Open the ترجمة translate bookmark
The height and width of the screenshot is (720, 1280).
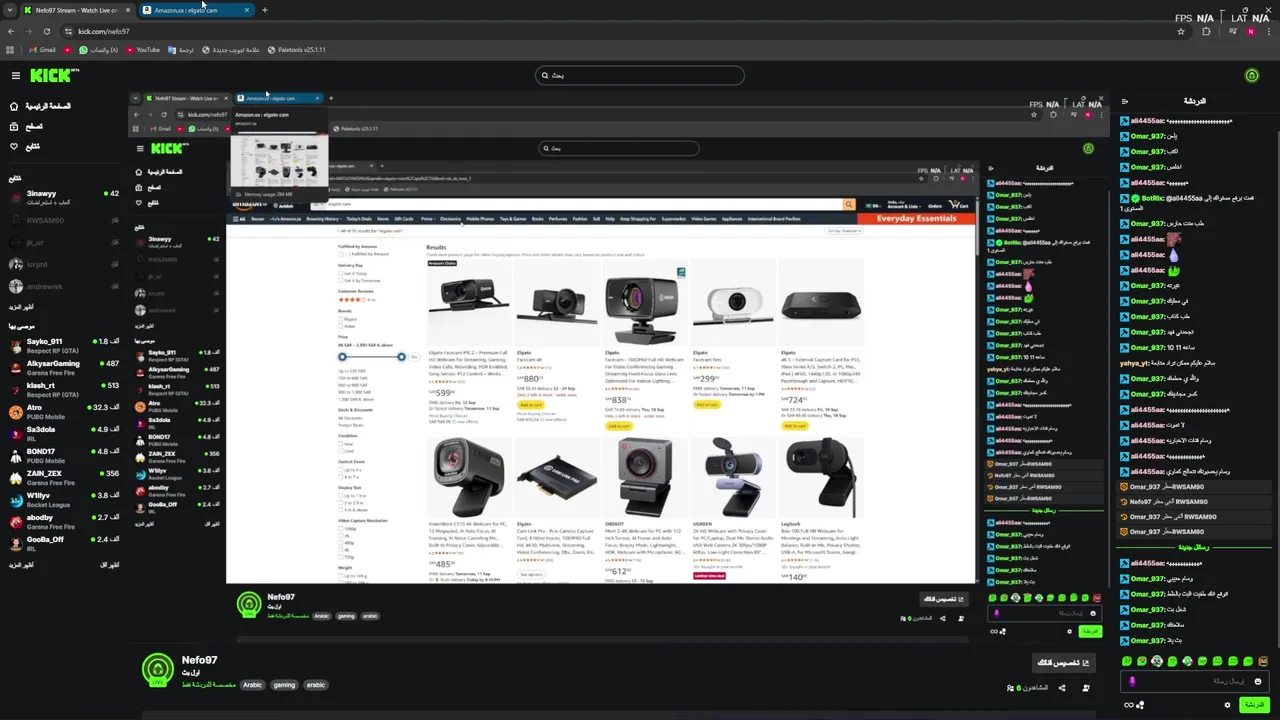[181, 50]
